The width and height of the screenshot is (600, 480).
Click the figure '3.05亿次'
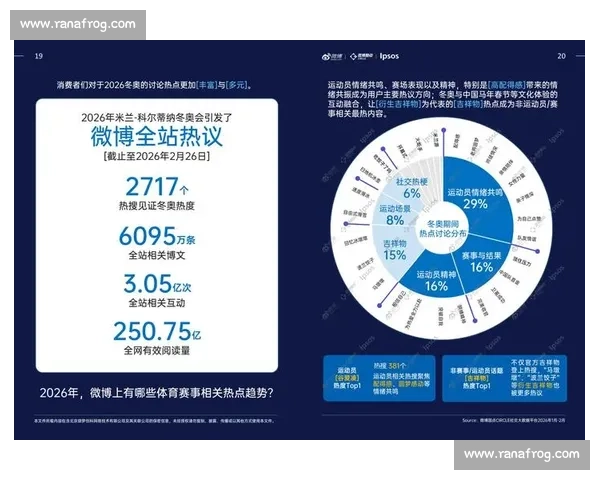point(157,284)
